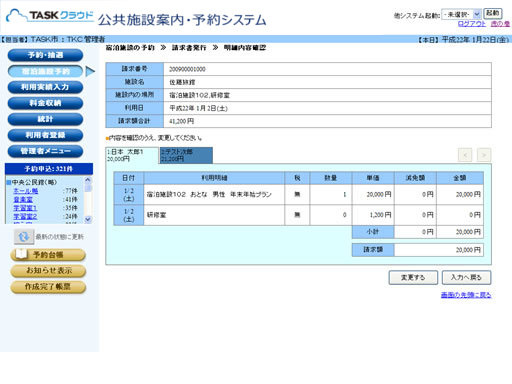Viewport: 512px width, 384px height.
Task: Click the previous tab arrow button
Action: pos(465,155)
